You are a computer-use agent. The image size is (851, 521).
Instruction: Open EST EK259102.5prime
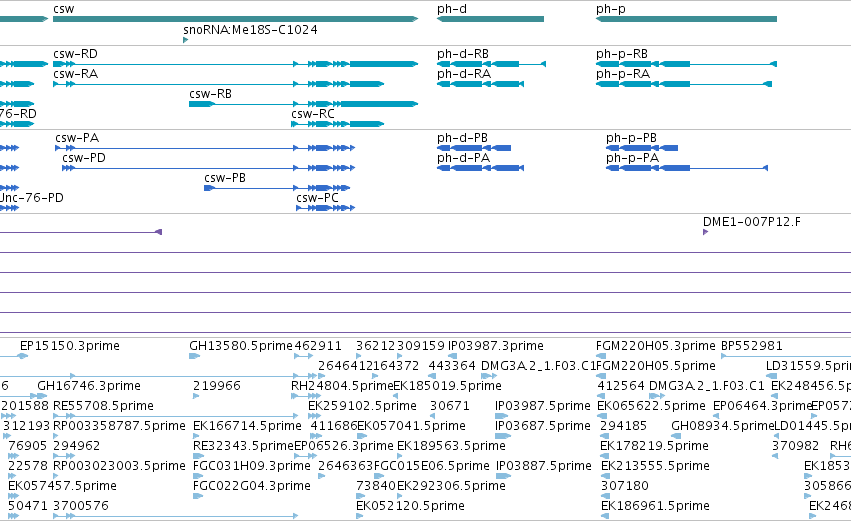[x=363, y=406]
